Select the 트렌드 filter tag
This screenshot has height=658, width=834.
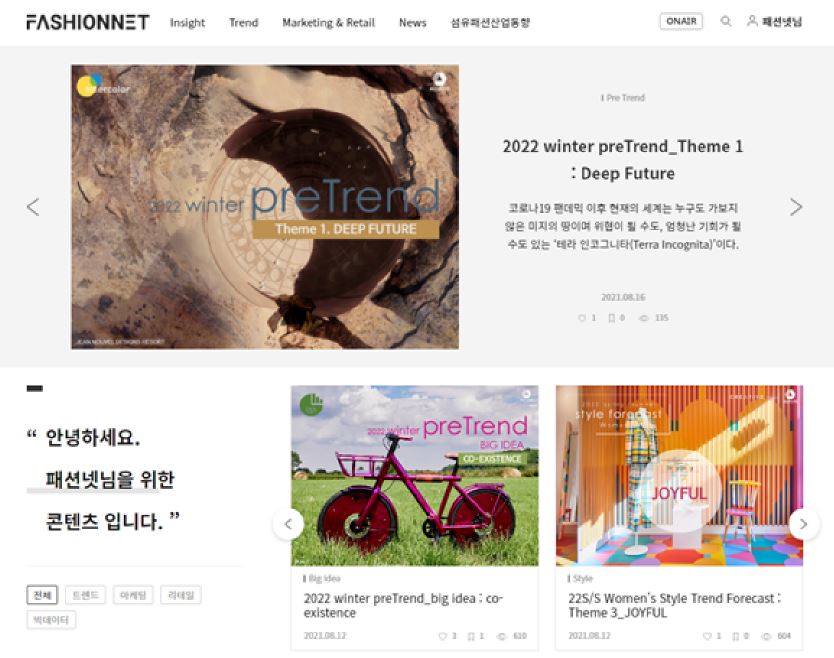[x=86, y=595]
